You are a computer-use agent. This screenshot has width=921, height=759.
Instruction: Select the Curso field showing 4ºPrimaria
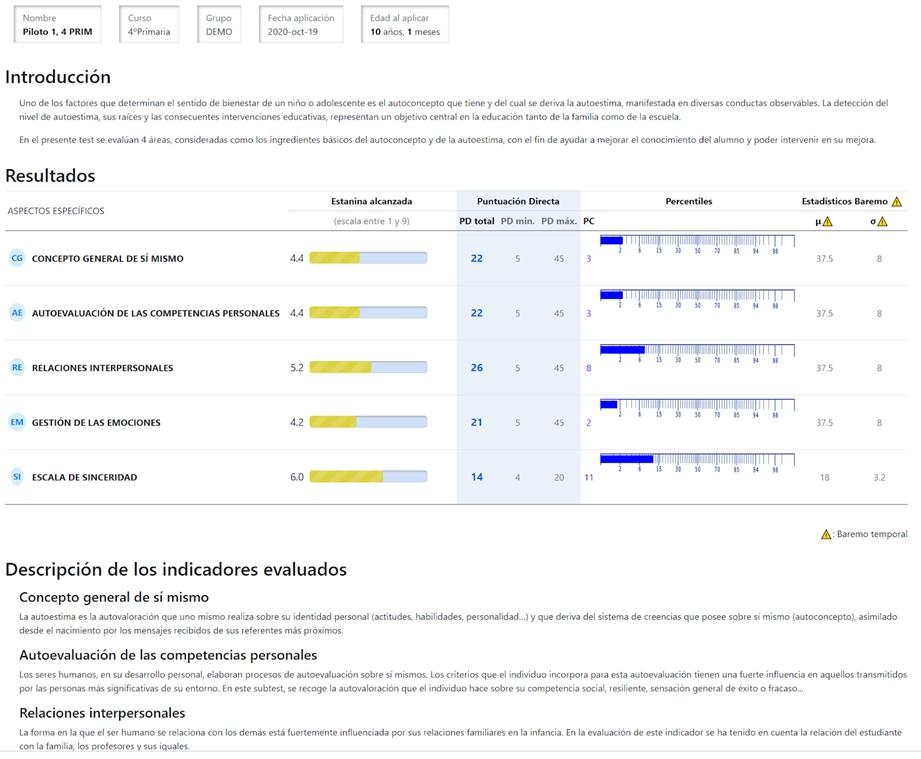point(149,25)
